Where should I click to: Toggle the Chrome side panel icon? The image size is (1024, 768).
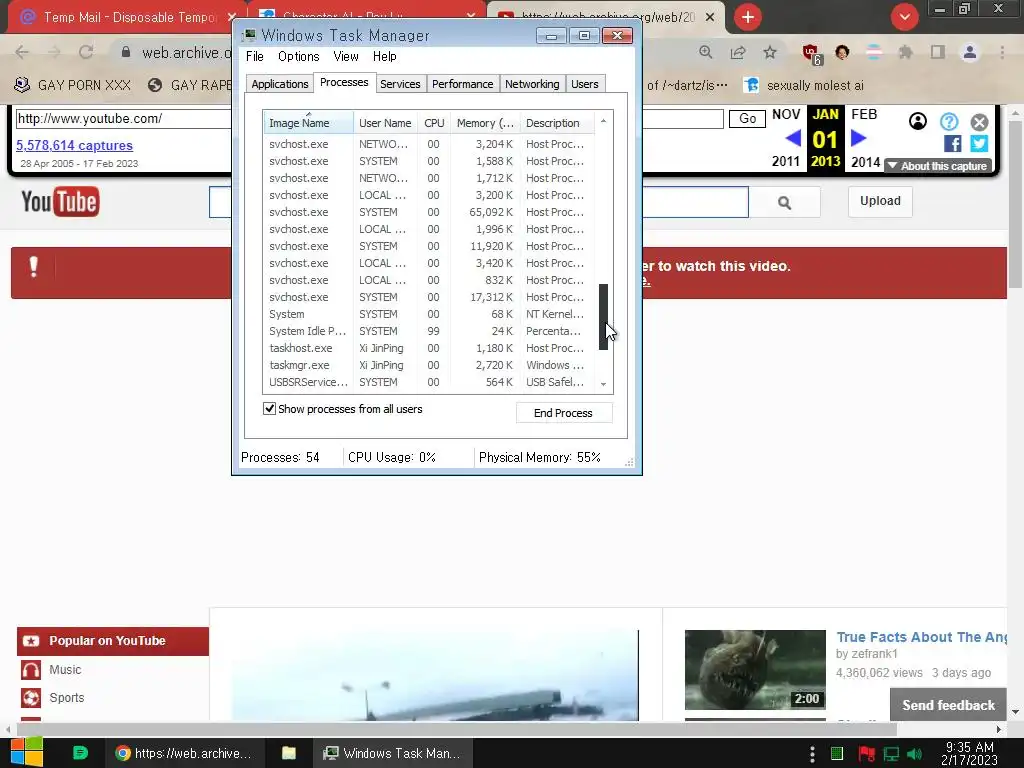pyautogui.click(x=937, y=52)
